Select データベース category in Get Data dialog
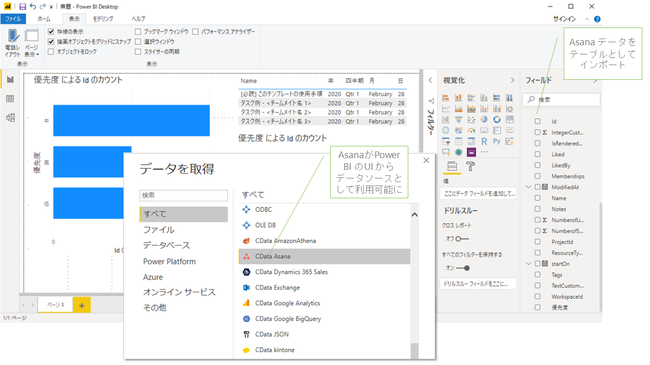The width and height of the screenshot is (650, 365). (167, 246)
